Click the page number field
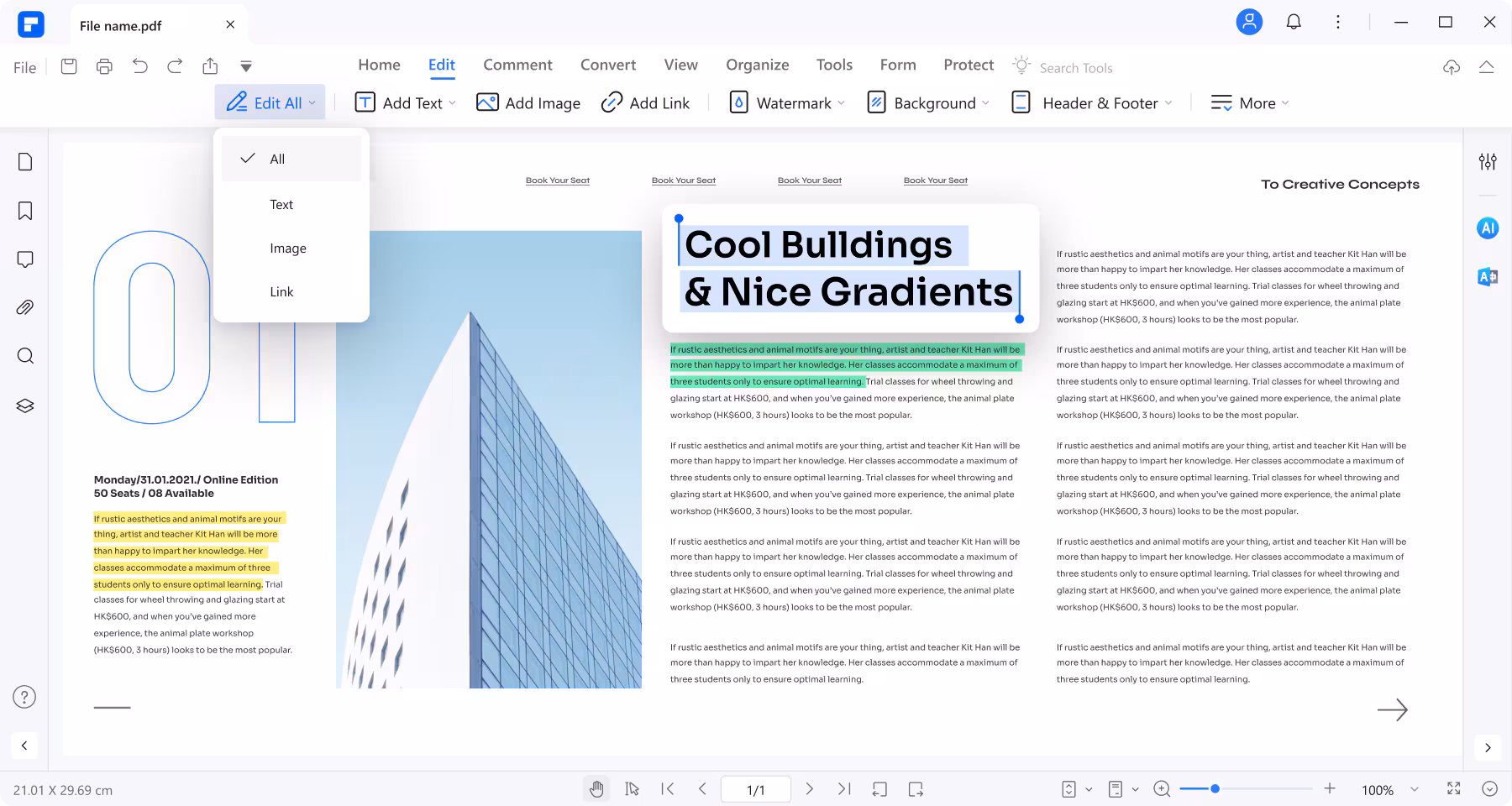The width and height of the screenshot is (1512, 806). point(756,789)
